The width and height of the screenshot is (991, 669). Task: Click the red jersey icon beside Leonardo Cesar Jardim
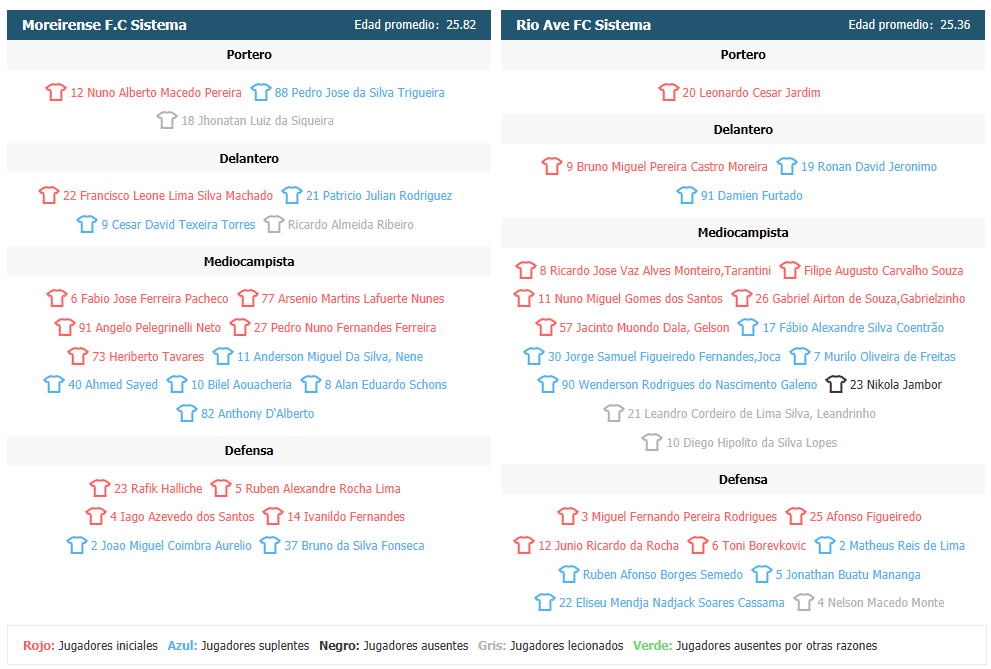(669, 92)
